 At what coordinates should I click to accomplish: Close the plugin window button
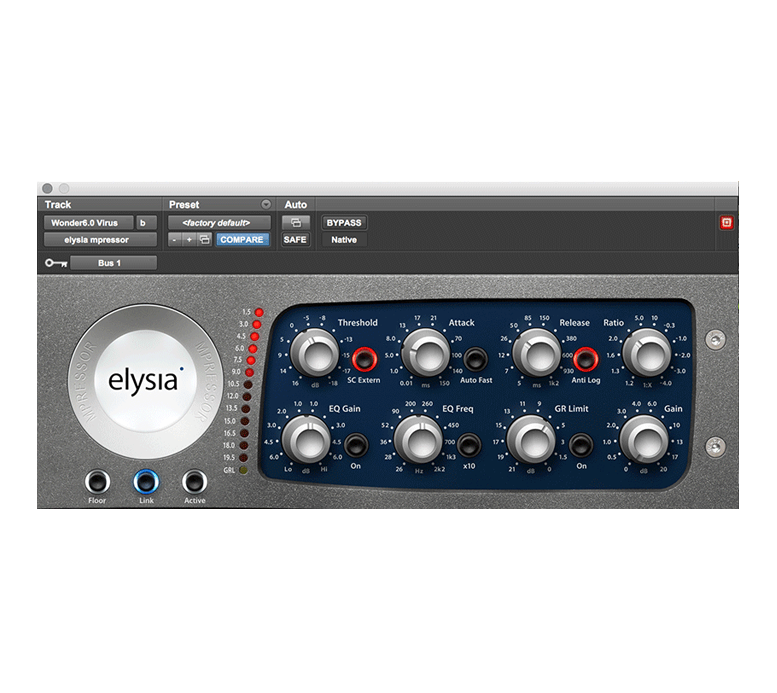click(x=48, y=188)
